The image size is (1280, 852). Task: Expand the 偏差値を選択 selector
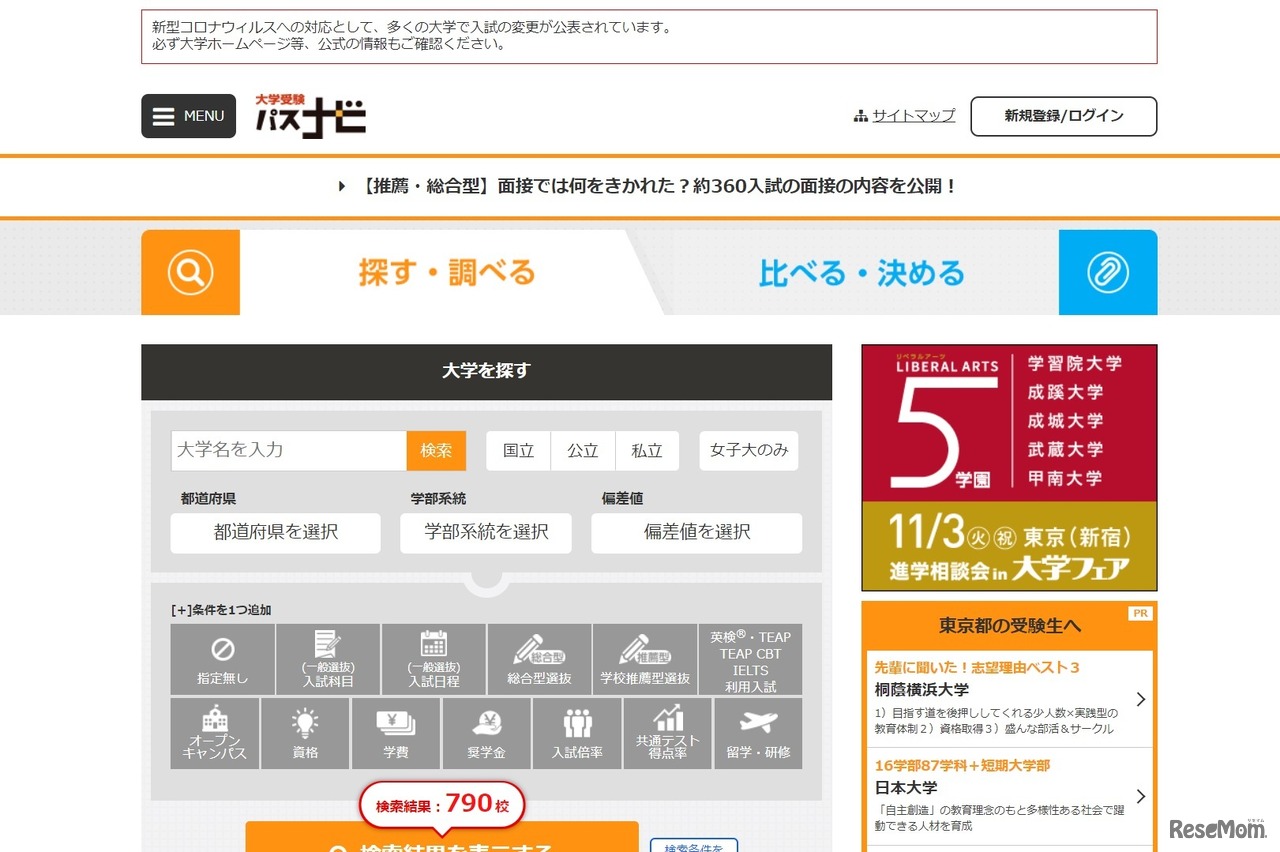point(697,533)
